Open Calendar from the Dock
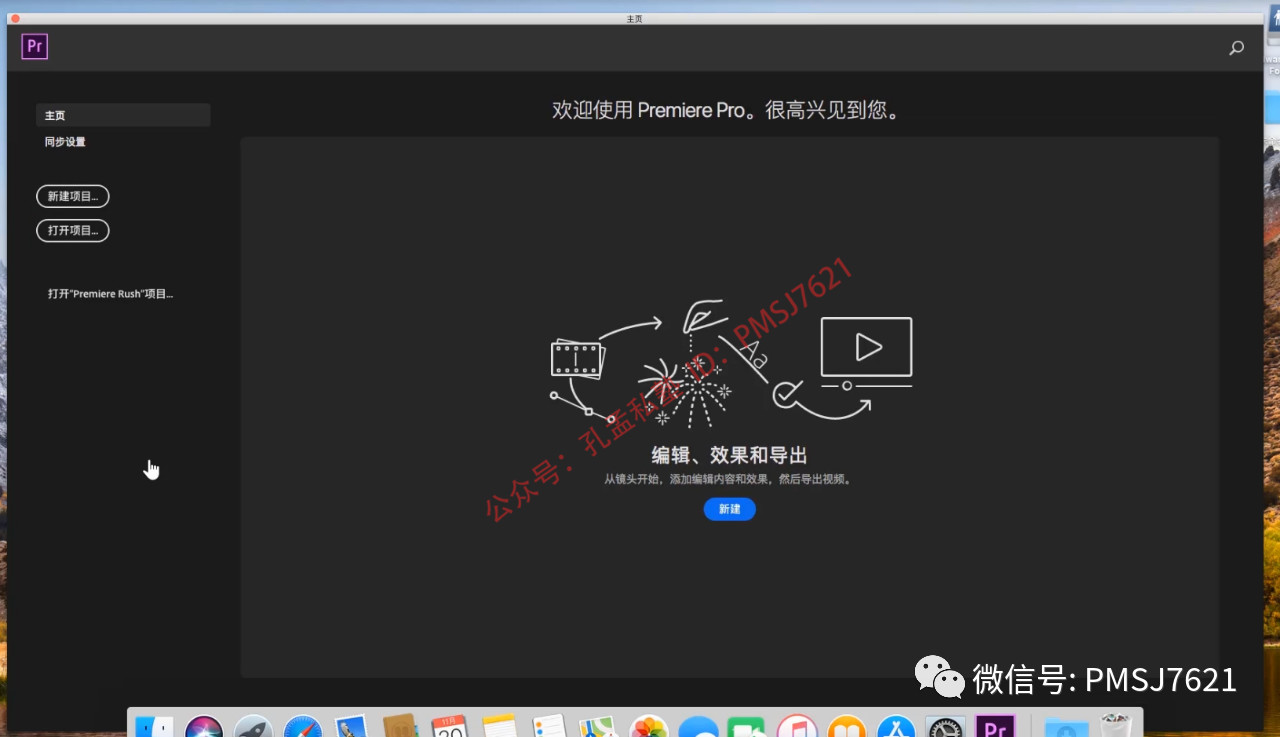The height and width of the screenshot is (737, 1280). pos(450,727)
